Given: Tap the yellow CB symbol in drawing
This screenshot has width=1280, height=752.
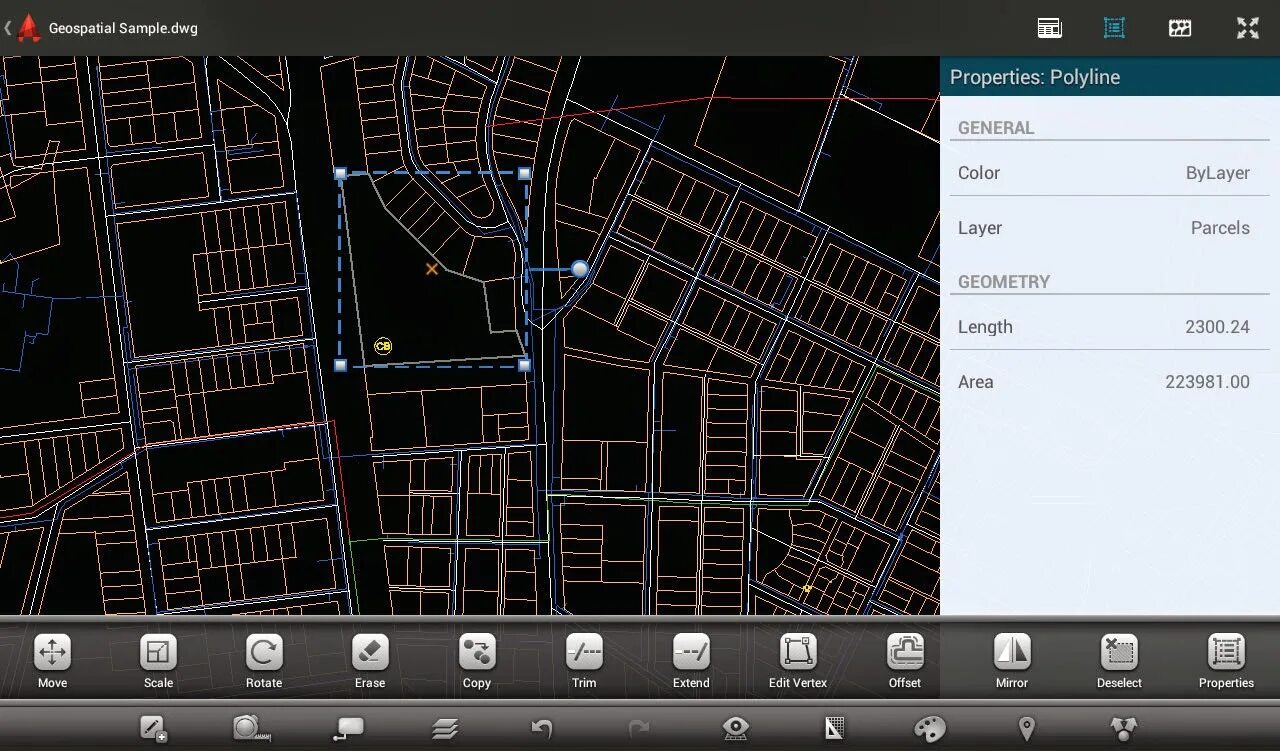Looking at the screenshot, I should point(383,346).
